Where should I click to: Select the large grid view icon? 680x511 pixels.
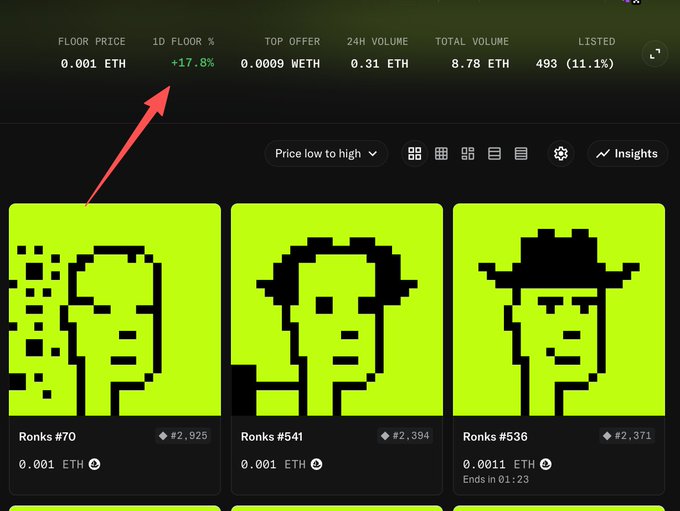pos(415,154)
